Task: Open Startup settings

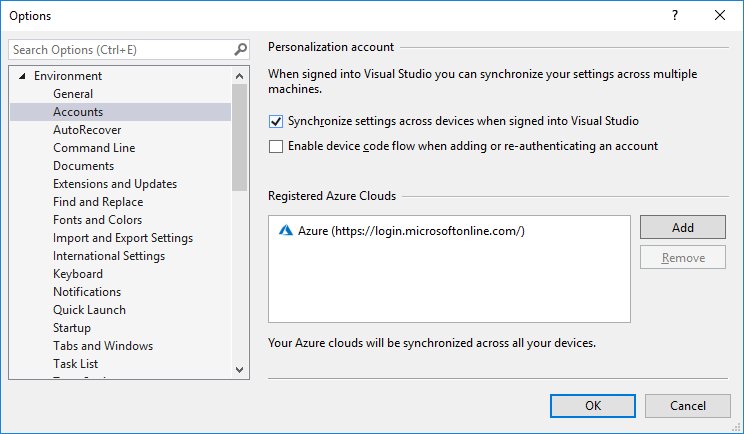Action: [x=72, y=328]
